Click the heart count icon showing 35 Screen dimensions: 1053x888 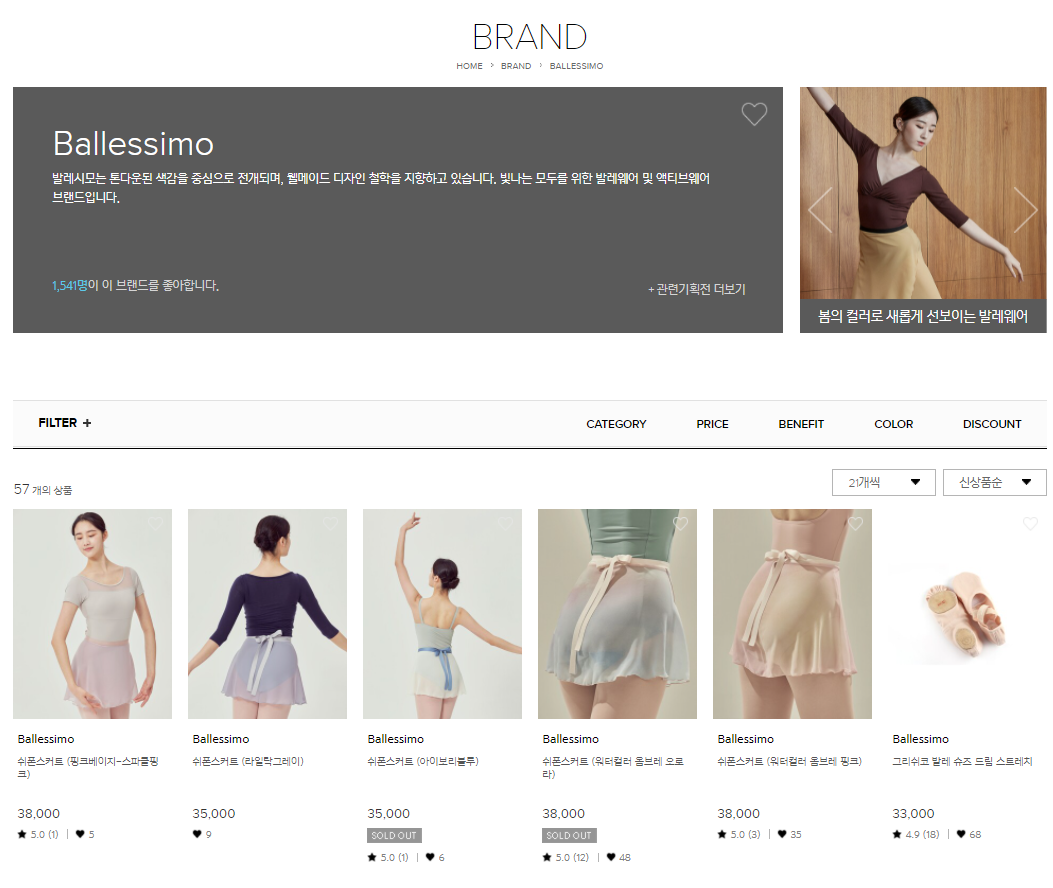click(782, 834)
